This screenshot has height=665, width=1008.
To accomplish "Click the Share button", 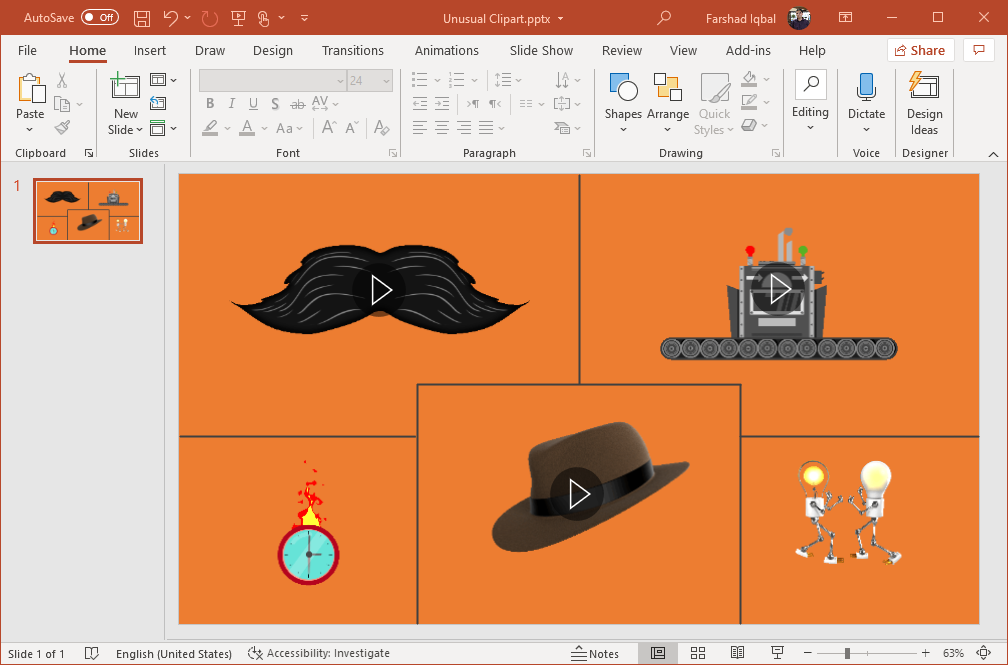I will click(920, 50).
